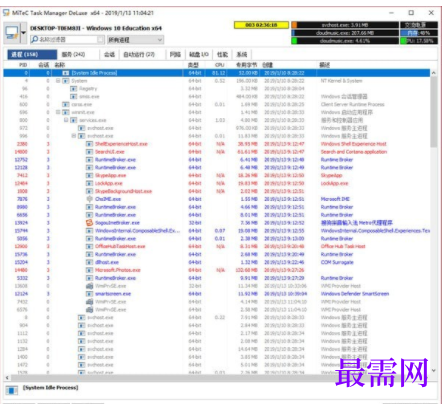
Task: Click the svchost.exe 3.91 MB meter bar
Action: click(x=345, y=25)
